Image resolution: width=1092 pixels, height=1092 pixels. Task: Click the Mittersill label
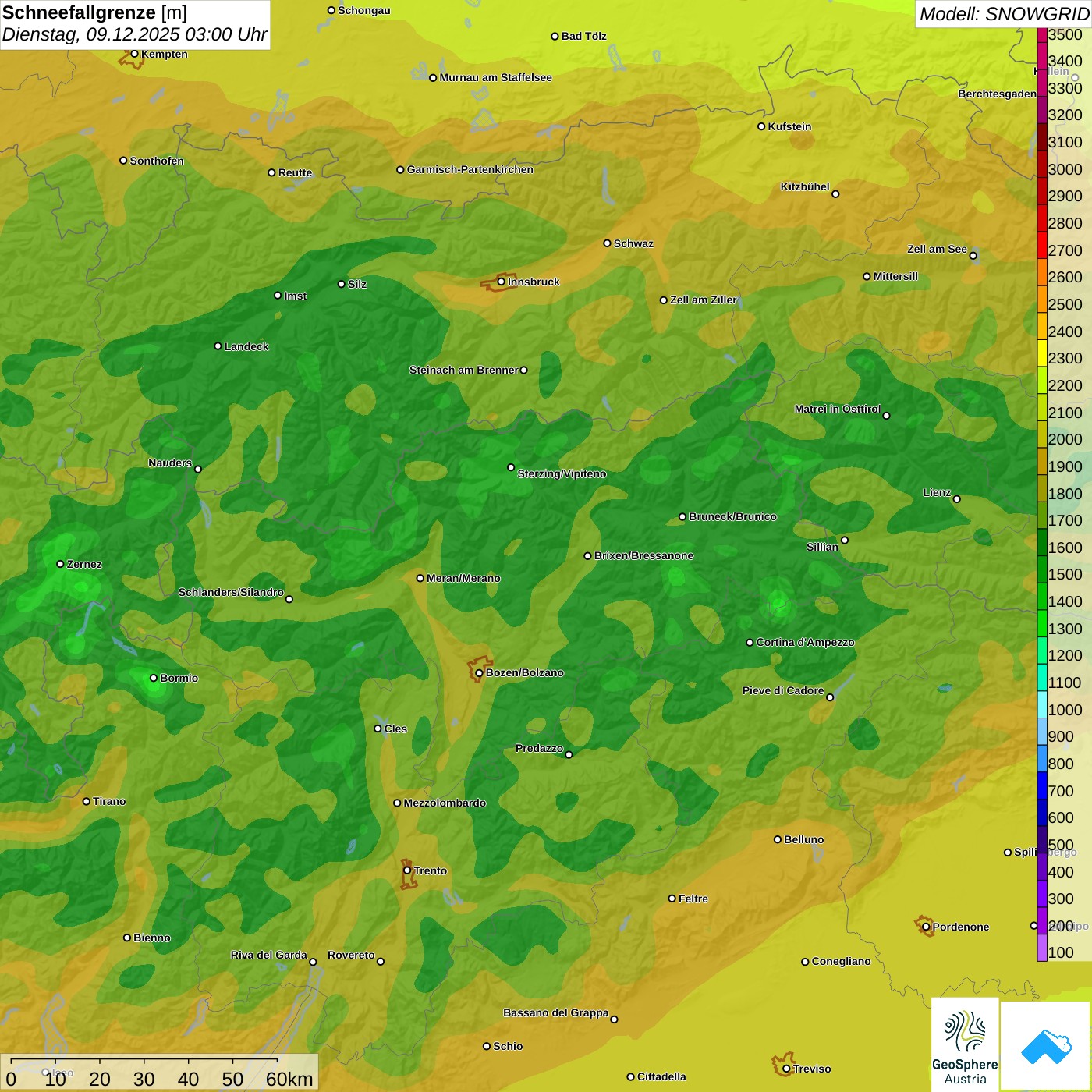point(895,276)
